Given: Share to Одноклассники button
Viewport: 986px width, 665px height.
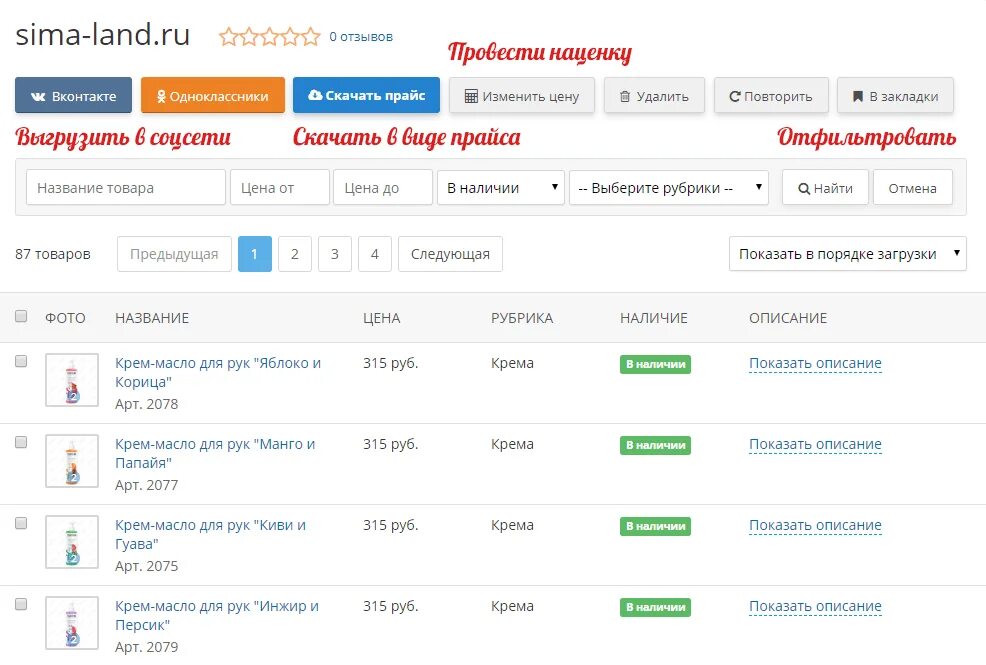Looking at the screenshot, I should (x=213, y=96).
